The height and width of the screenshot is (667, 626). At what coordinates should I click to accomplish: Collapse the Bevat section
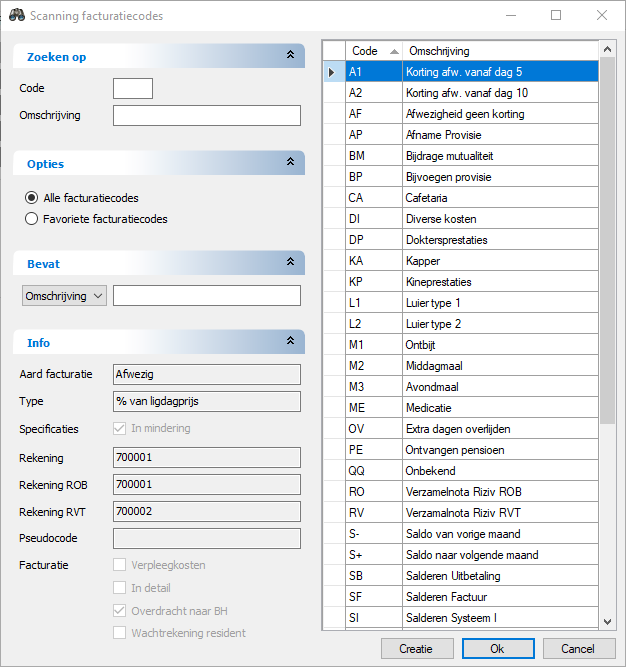pos(290,263)
